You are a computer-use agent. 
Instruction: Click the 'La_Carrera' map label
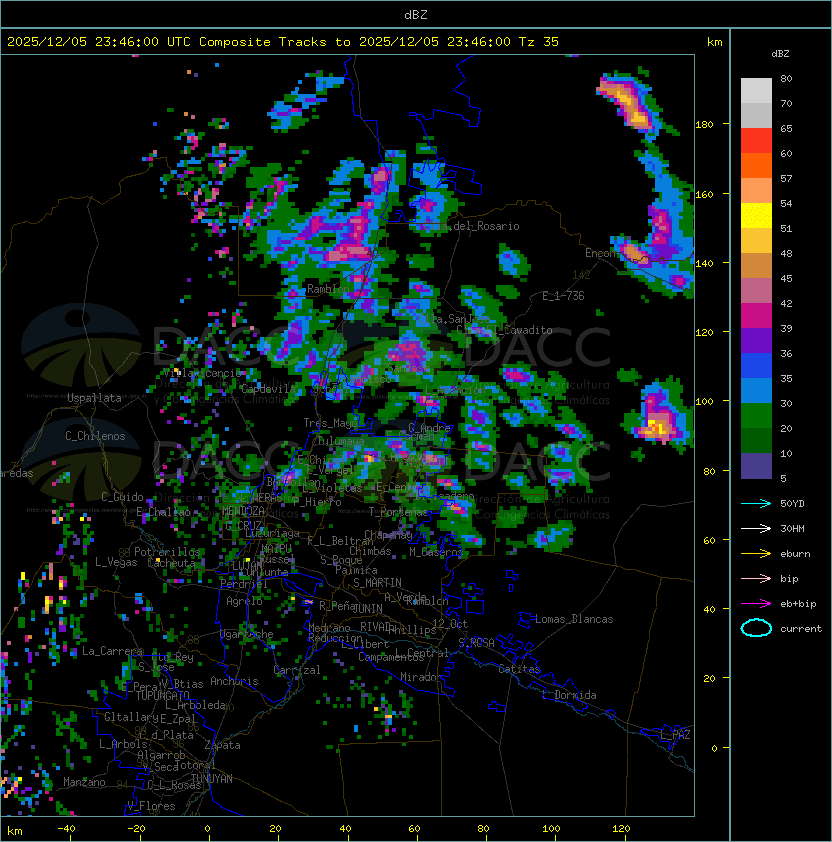click(x=112, y=651)
